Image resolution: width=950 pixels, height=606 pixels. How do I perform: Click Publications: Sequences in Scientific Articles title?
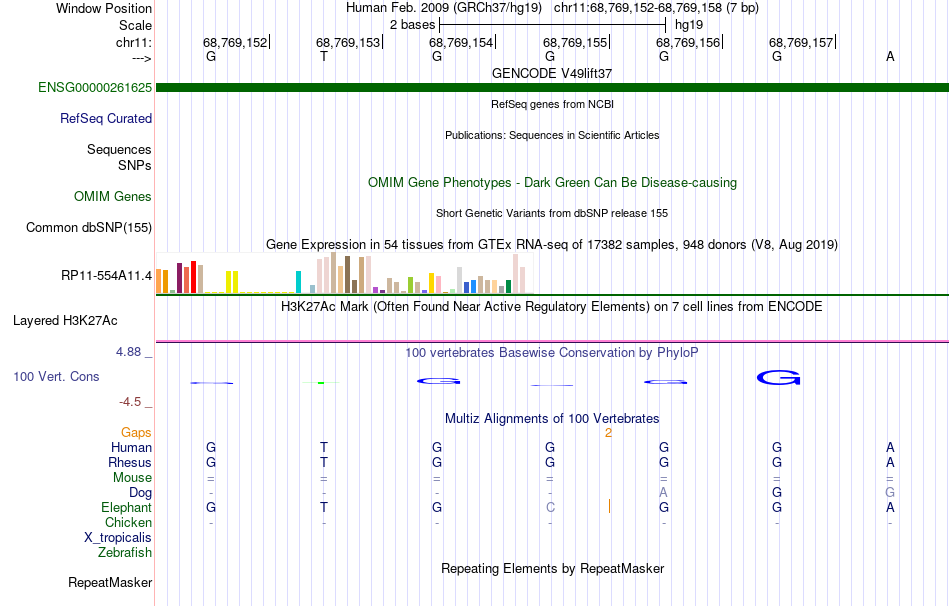pyautogui.click(x=552, y=135)
